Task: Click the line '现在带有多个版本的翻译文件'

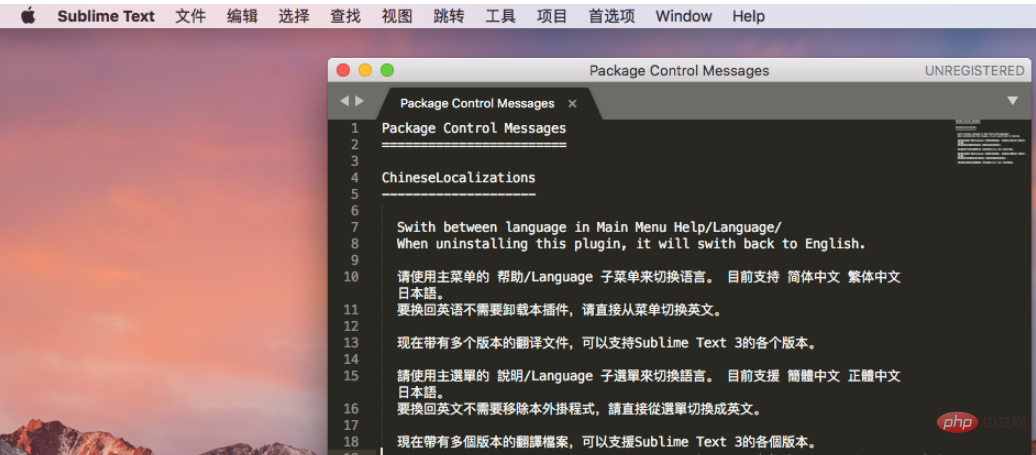Action: (607, 343)
